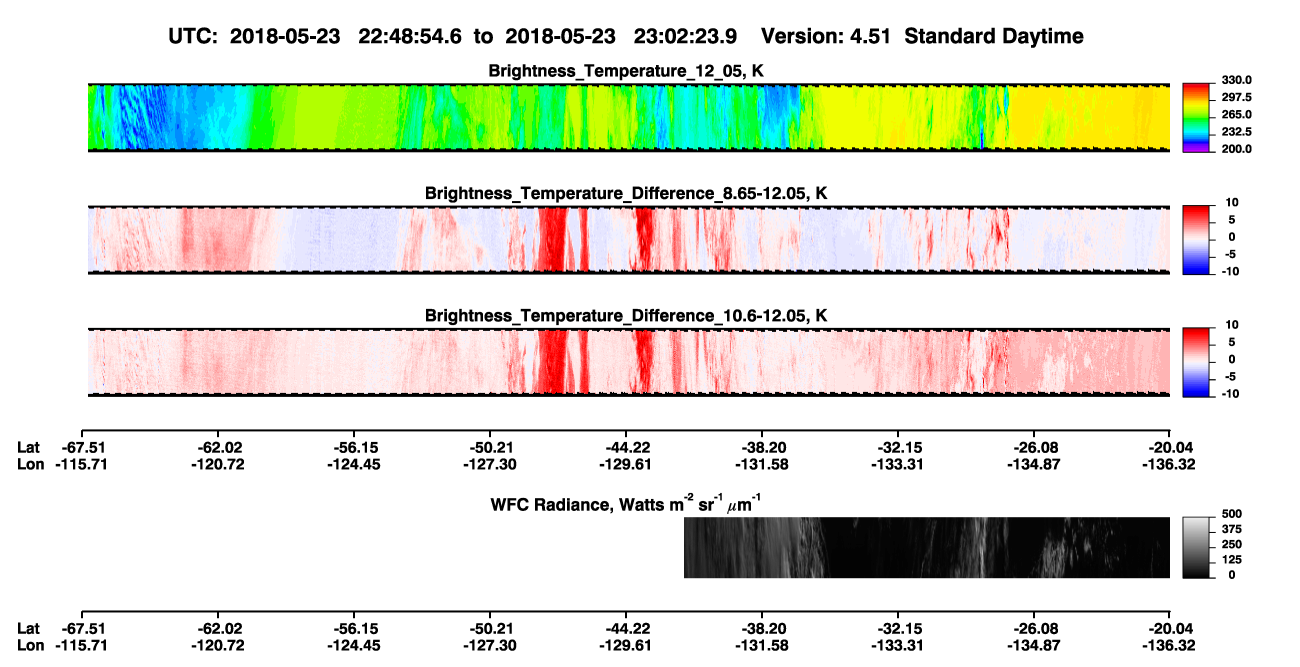Click latitude -26.08 on the axis under the 10.6-12.05 panel

[x=1035, y=448]
